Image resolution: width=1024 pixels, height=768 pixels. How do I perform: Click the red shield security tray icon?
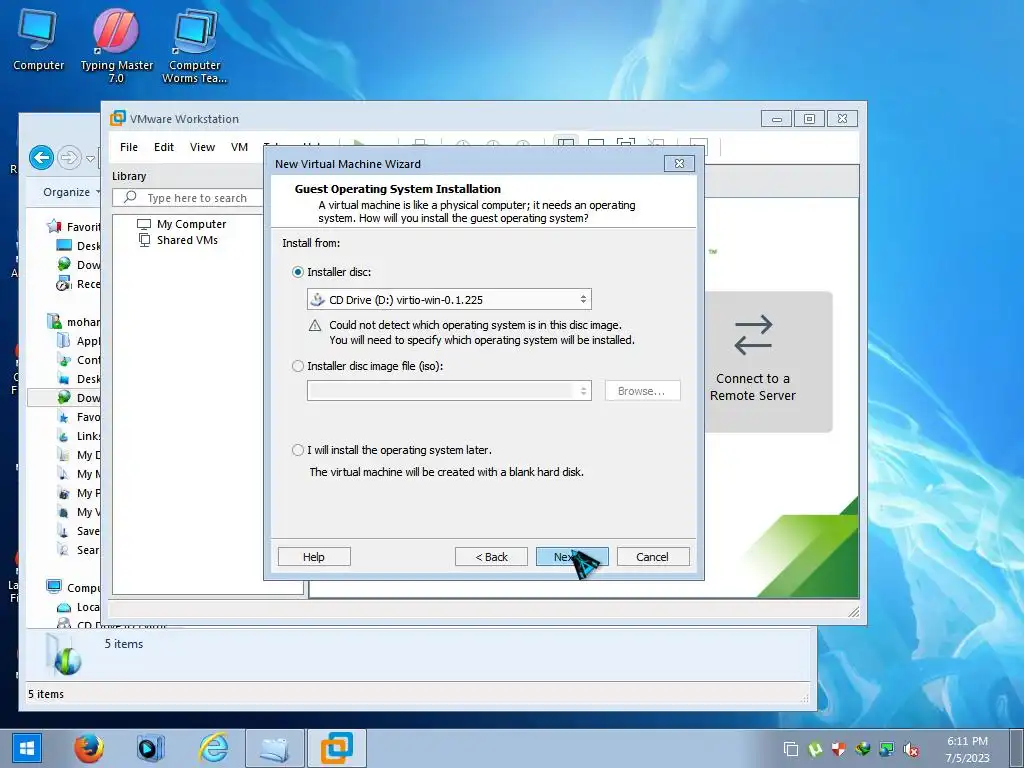[839, 749]
